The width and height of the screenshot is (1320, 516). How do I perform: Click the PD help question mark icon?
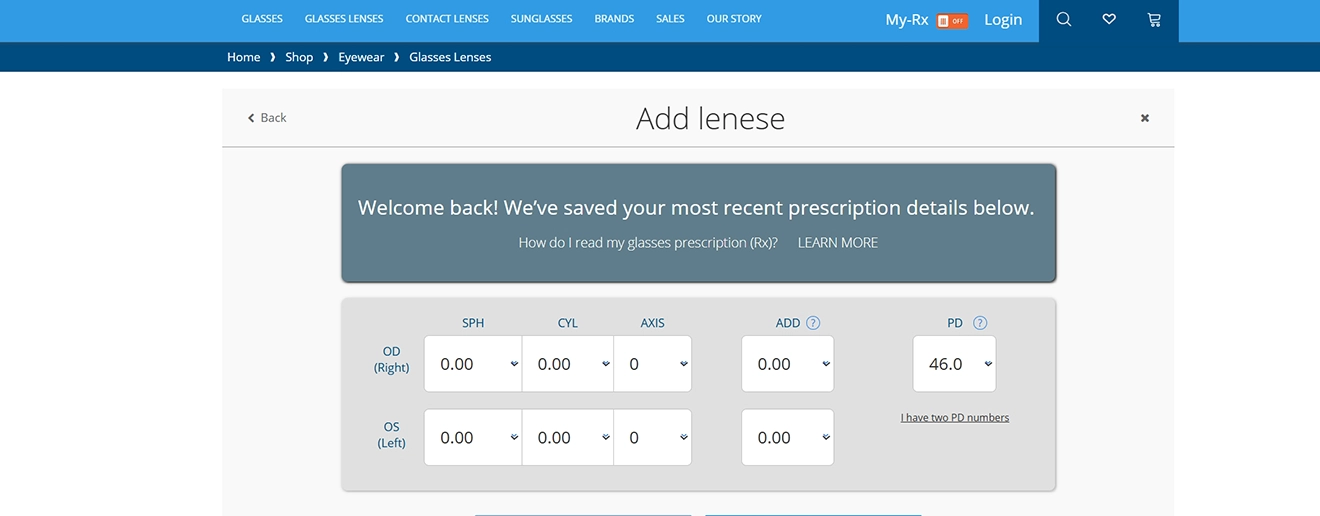point(980,323)
